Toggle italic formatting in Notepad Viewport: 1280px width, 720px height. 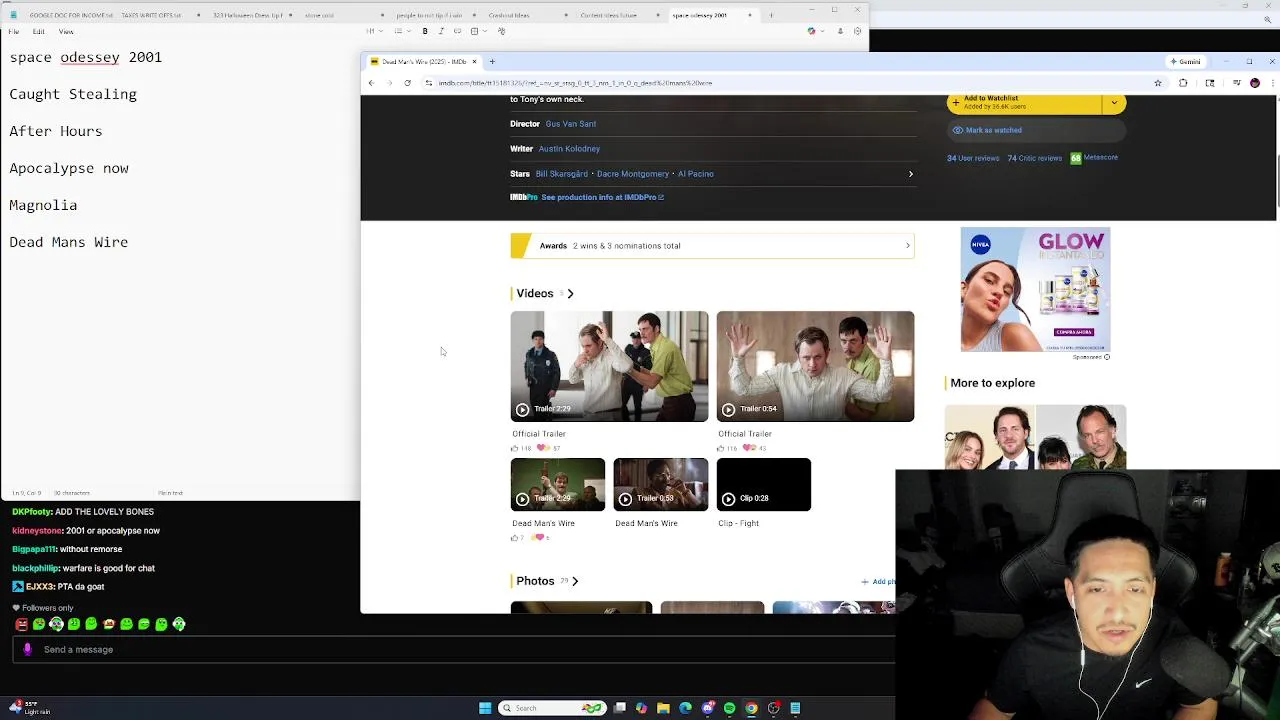point(441,31)
